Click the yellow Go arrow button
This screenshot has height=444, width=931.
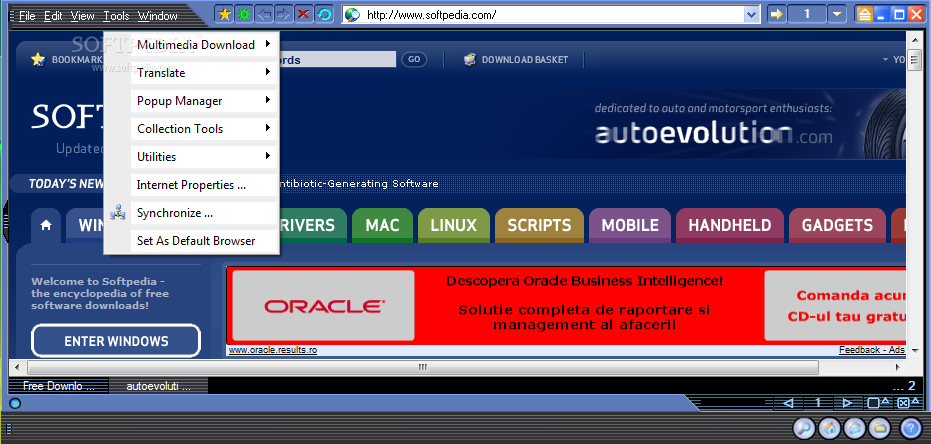point(776,14)
